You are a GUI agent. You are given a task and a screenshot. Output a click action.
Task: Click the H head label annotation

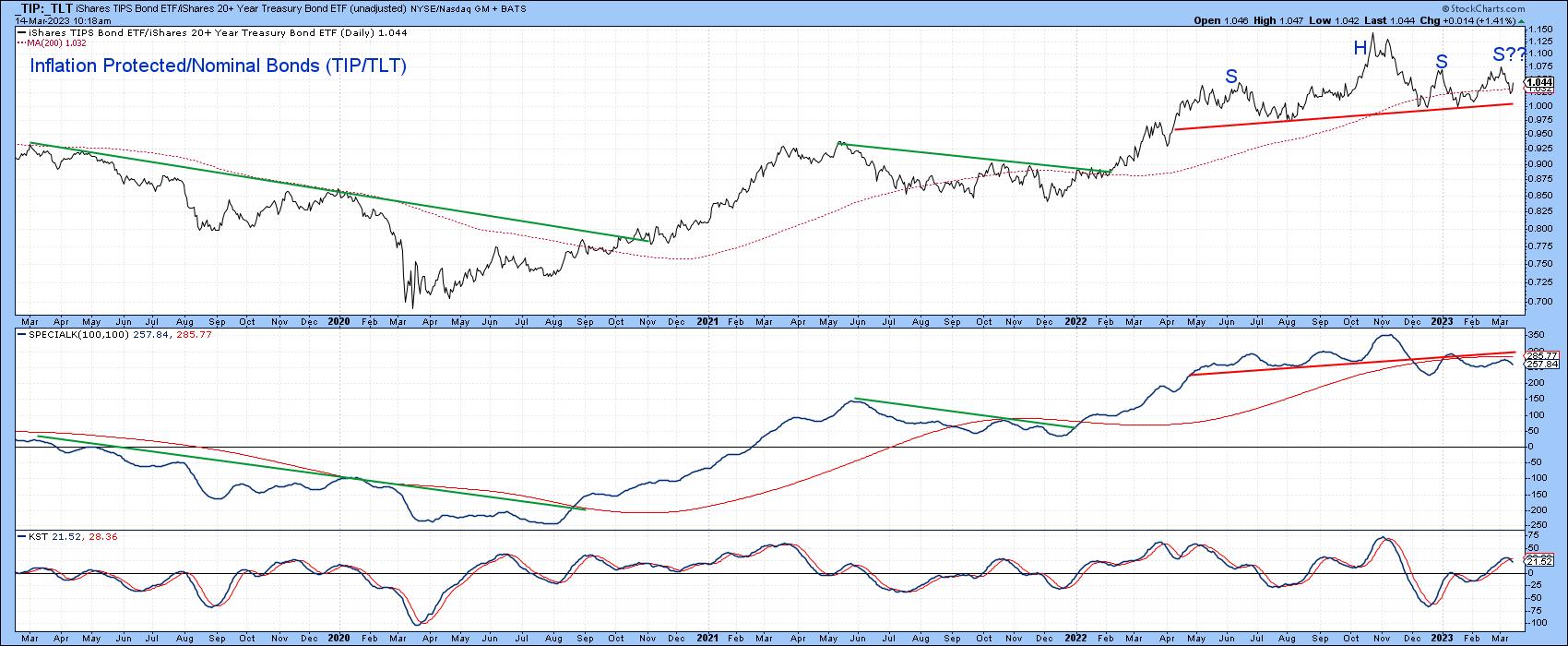click(x=1360, y=48)
